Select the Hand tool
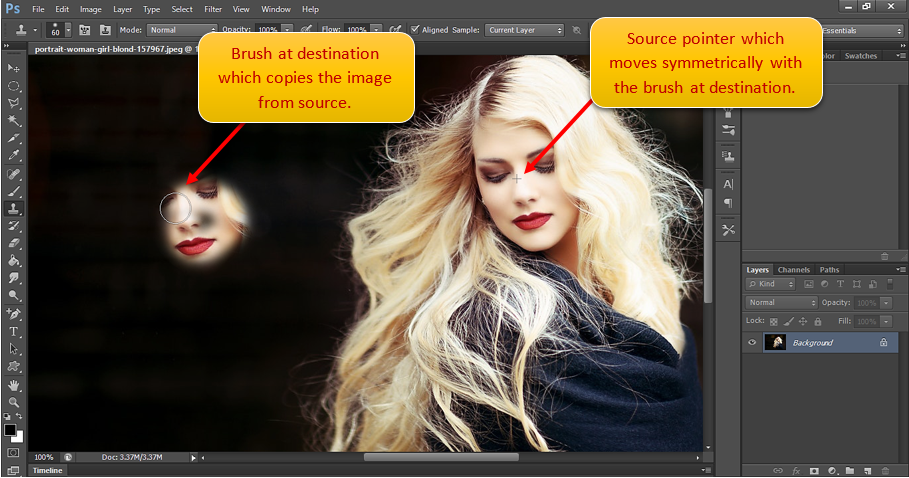The width and height of the screenshot is (909, 478). 13,385
